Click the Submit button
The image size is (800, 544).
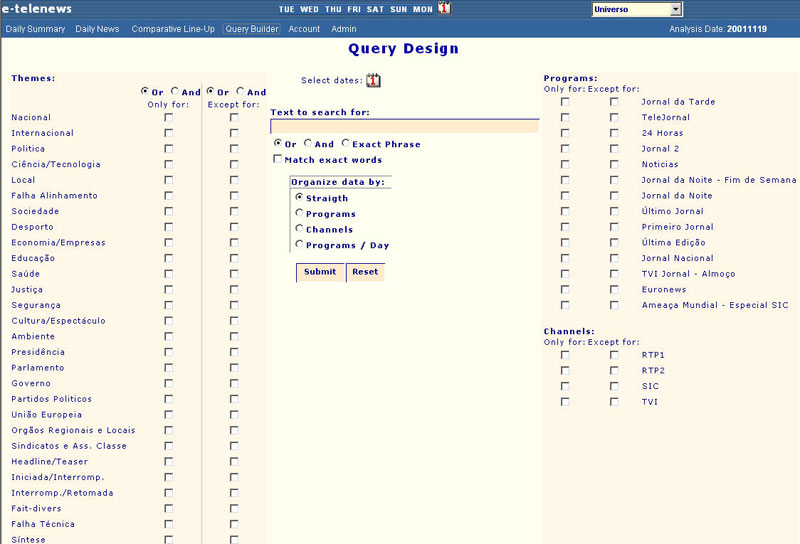click(x=320, y=272)
